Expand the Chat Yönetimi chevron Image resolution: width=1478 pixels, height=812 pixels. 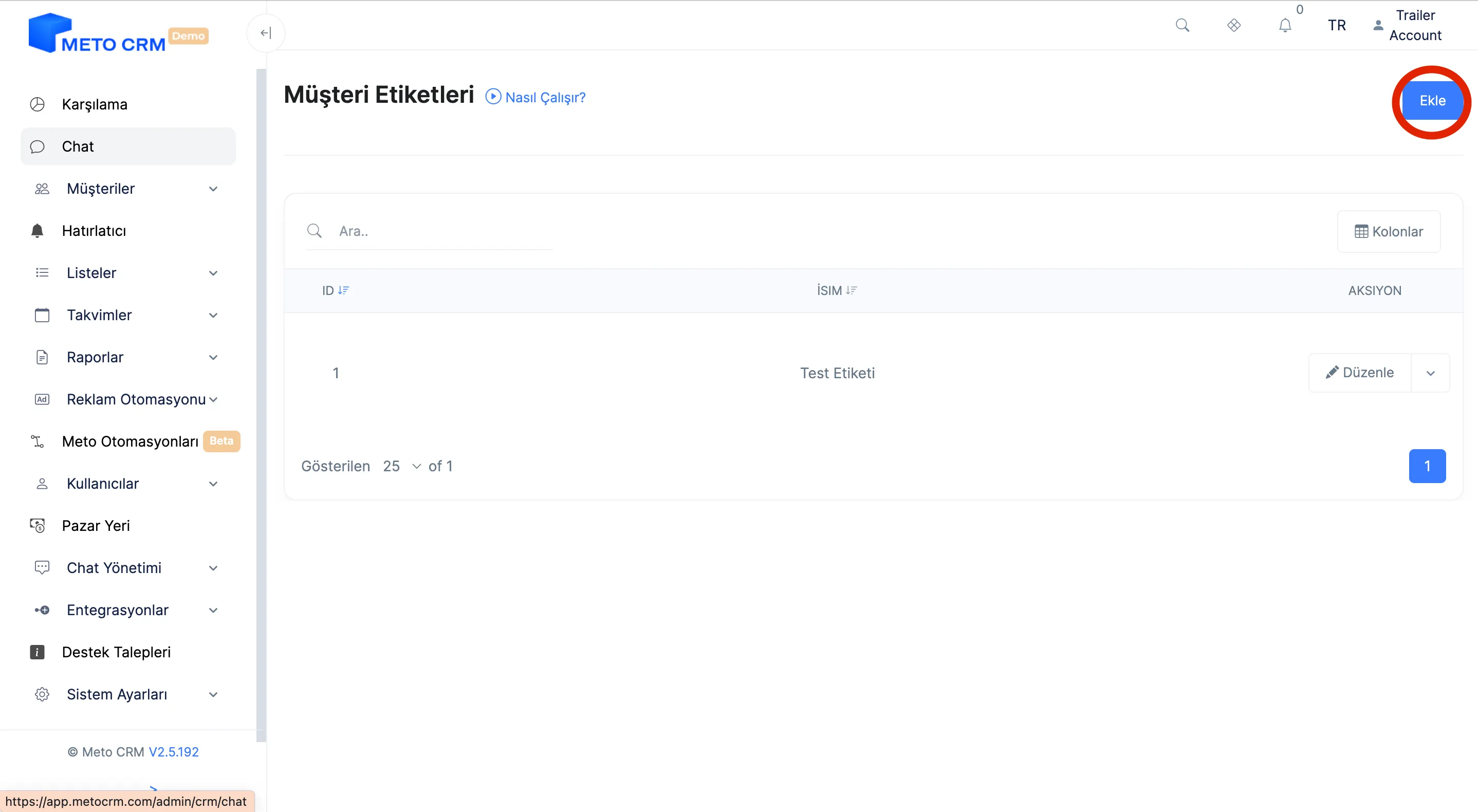pos(213,568)
